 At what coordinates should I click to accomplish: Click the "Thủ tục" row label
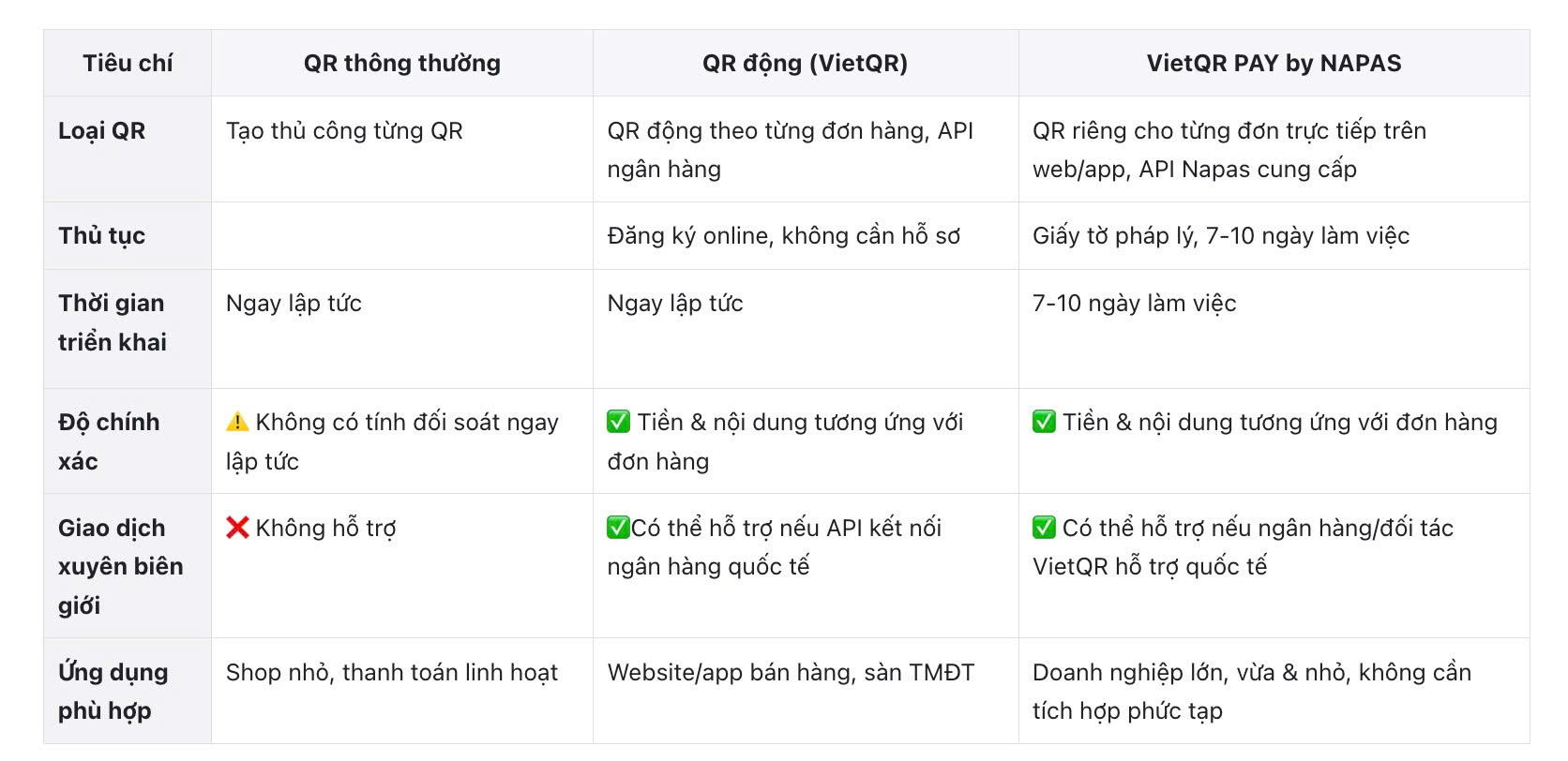(102, 236)
